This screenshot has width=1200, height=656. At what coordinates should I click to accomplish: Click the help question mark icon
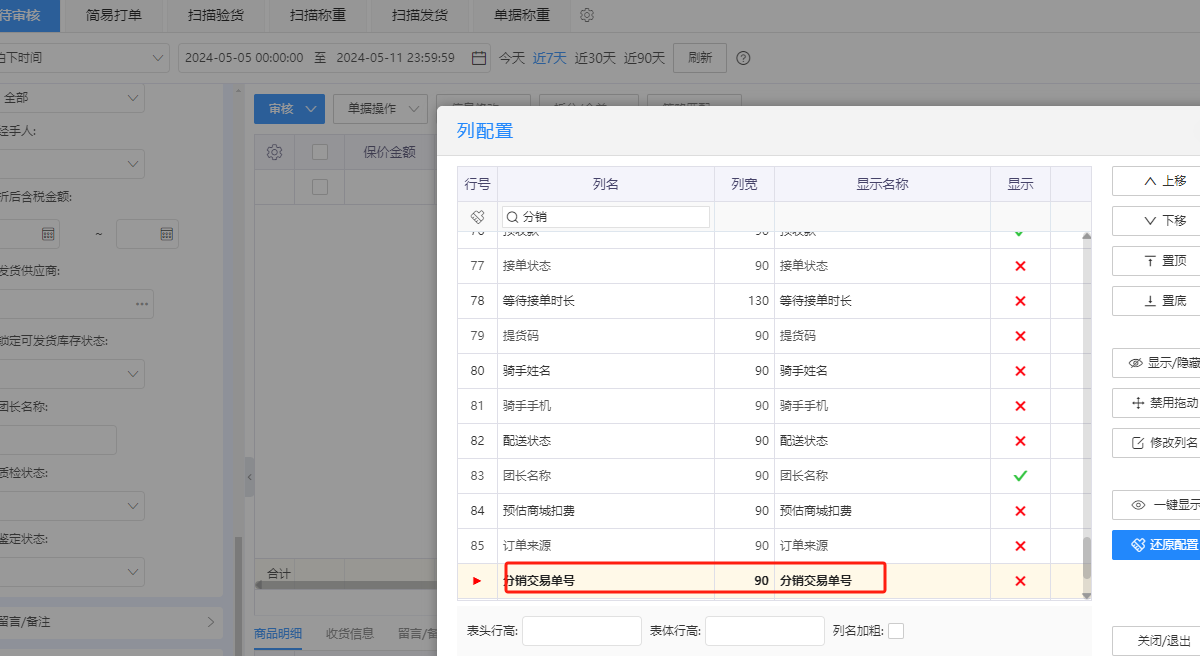743,58
